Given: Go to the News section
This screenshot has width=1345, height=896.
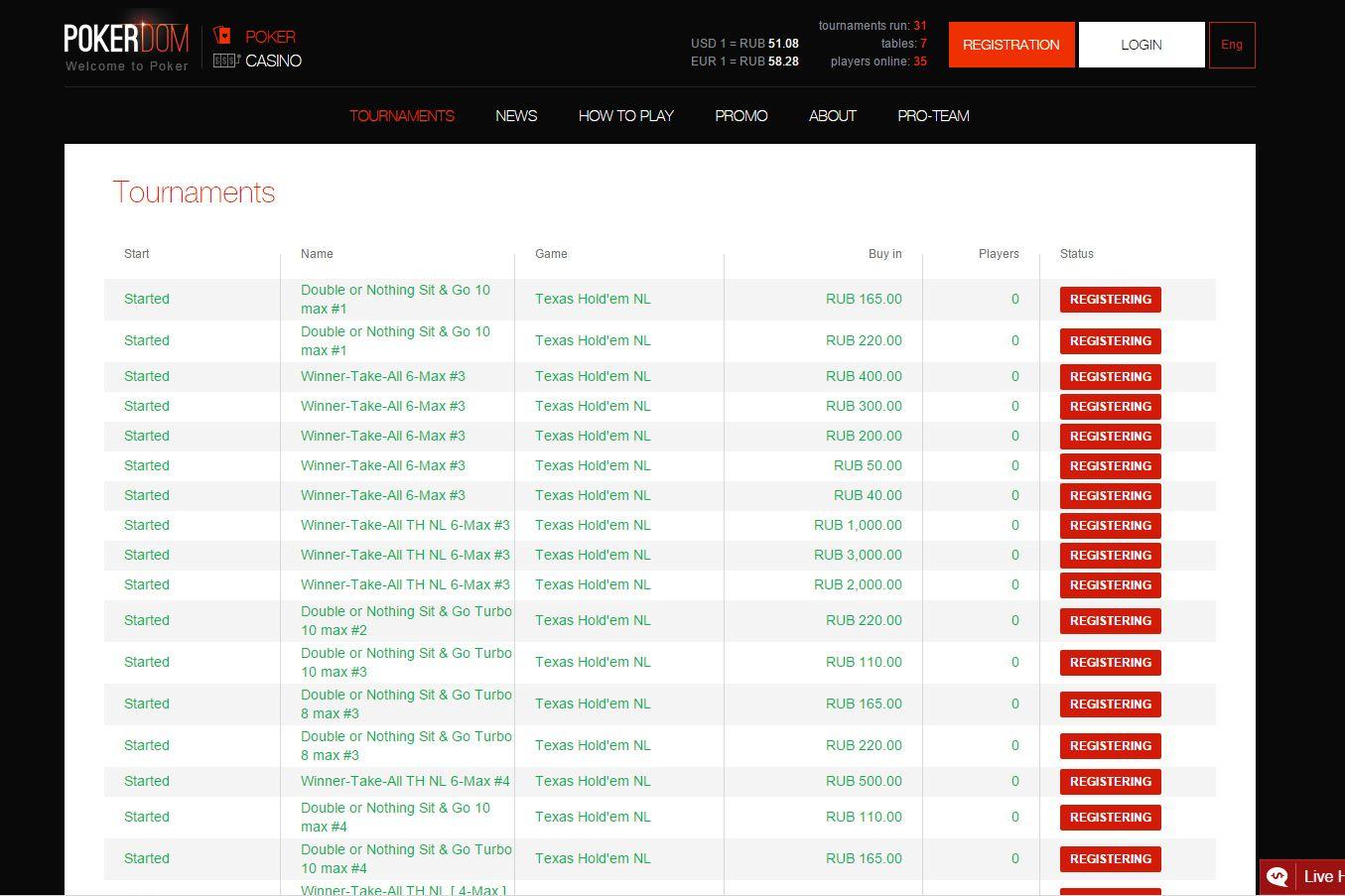Looking at the screenshot, I should [x=516, y=116].
